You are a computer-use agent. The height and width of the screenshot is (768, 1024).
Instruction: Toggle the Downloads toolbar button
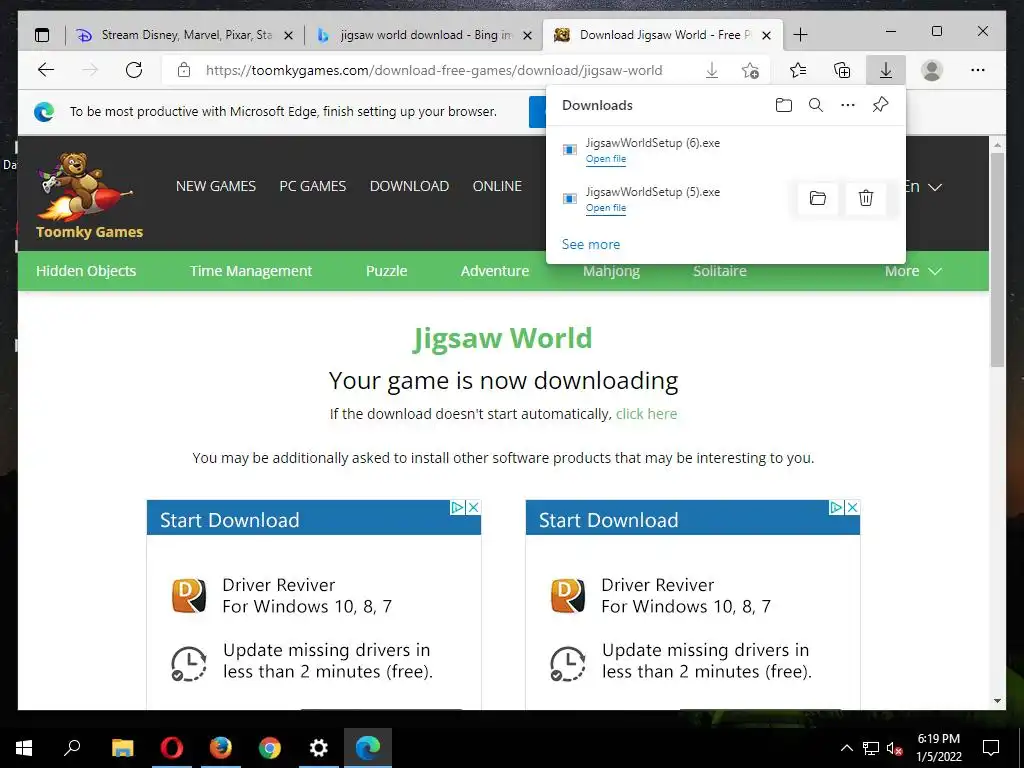coord(886,70)
